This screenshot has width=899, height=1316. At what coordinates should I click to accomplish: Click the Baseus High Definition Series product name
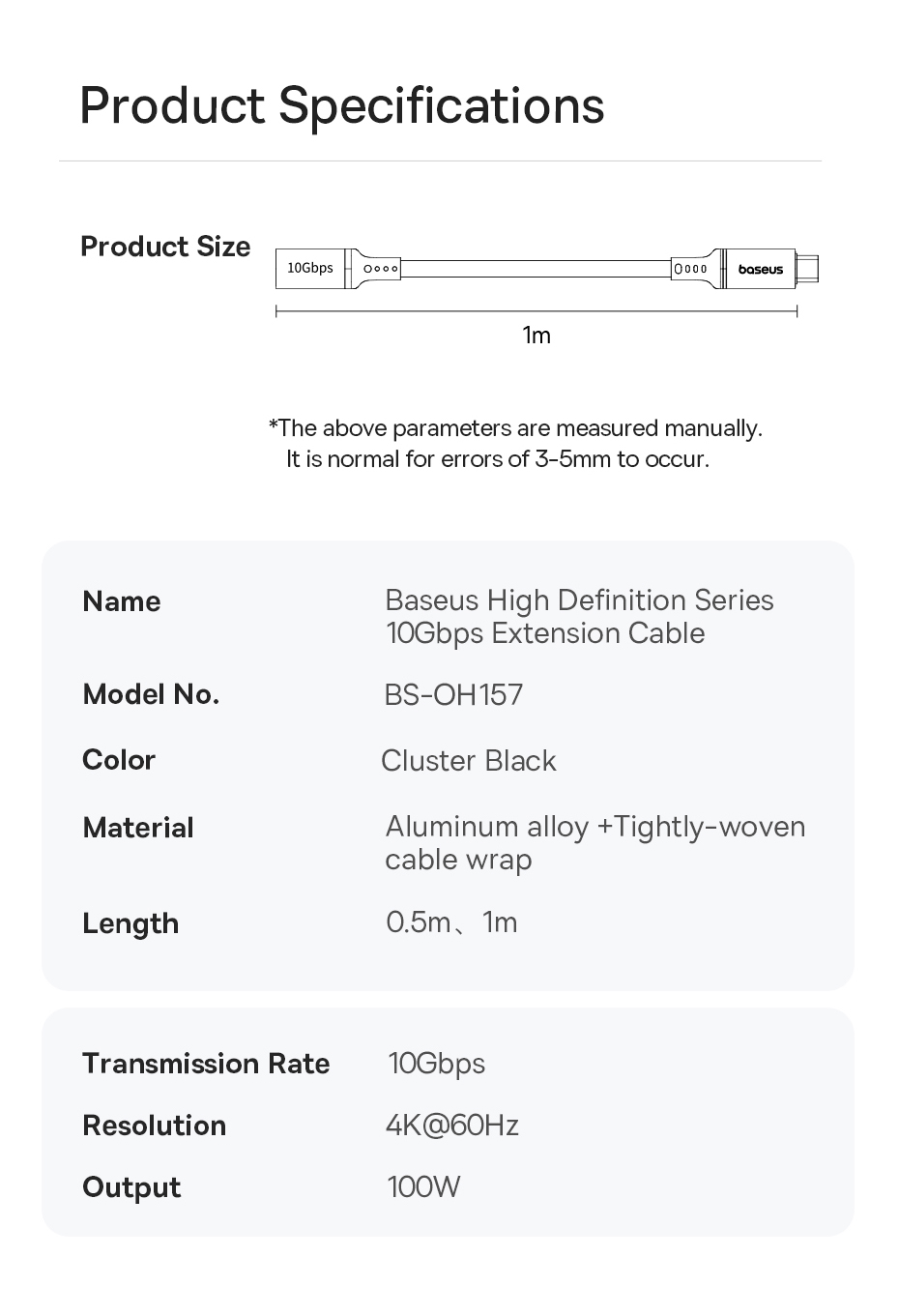pyautogui.click(x=579, y=617)
